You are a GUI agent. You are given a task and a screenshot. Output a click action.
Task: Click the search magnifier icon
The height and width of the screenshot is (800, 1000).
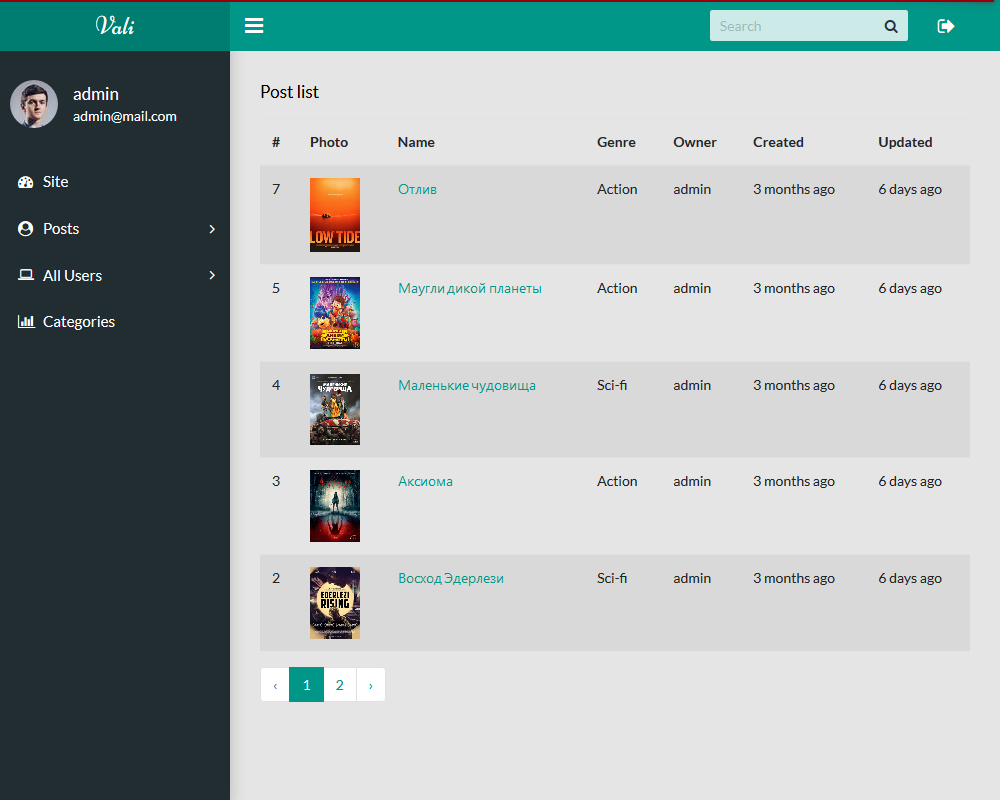pyautogui.click(x=891, y=26)
